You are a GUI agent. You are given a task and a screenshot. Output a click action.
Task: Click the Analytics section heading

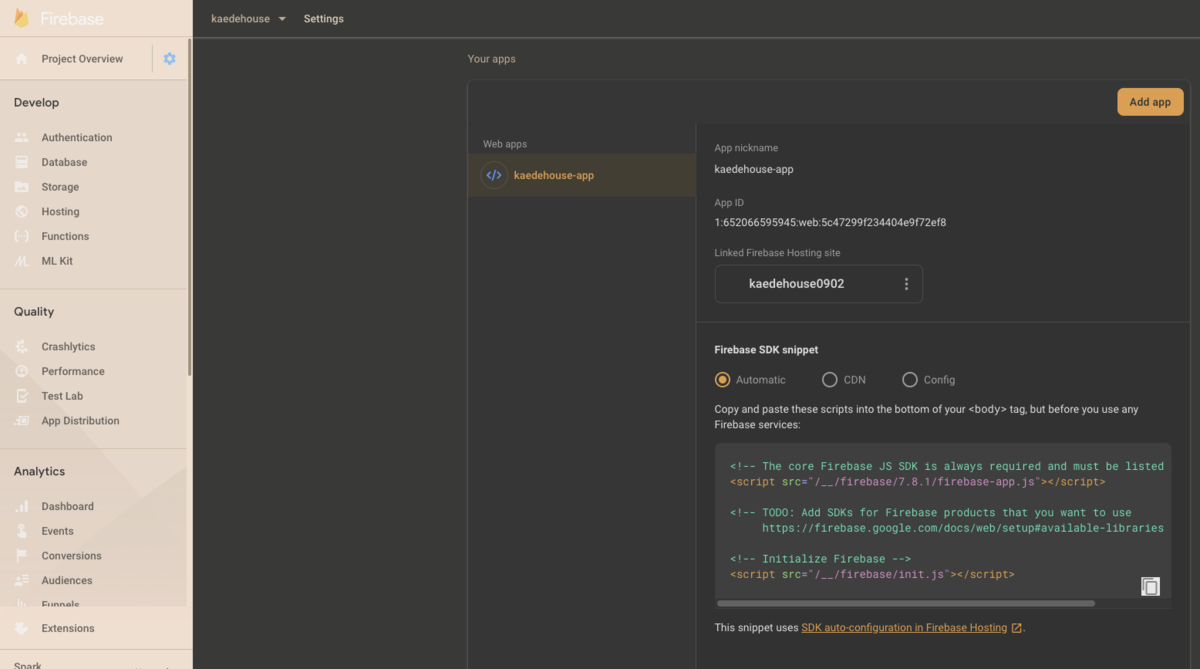(39, 471)
